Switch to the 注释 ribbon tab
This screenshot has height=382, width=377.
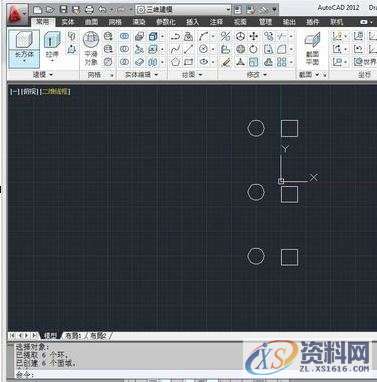216,22
